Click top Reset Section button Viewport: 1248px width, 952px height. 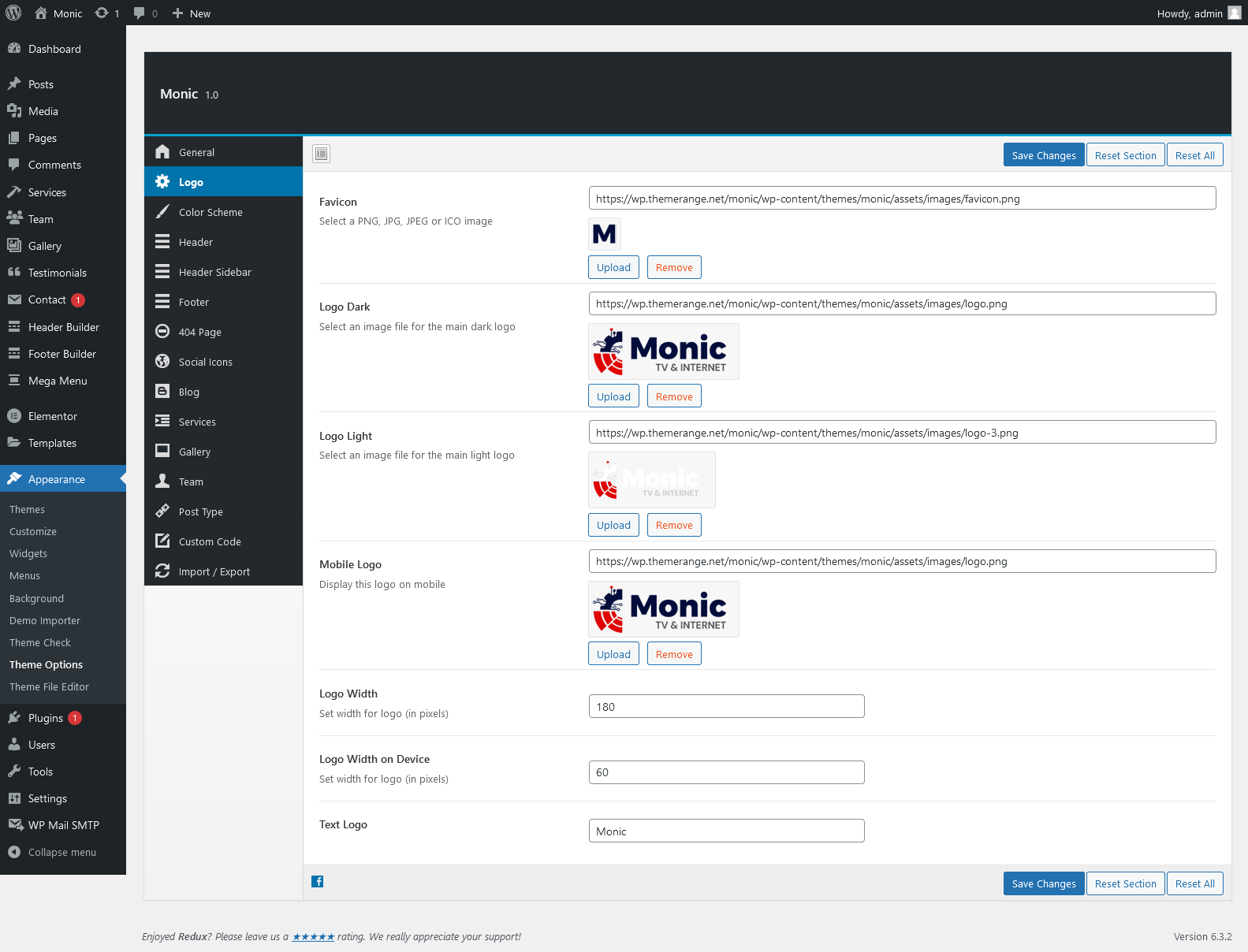click(x=1125, y=155)
